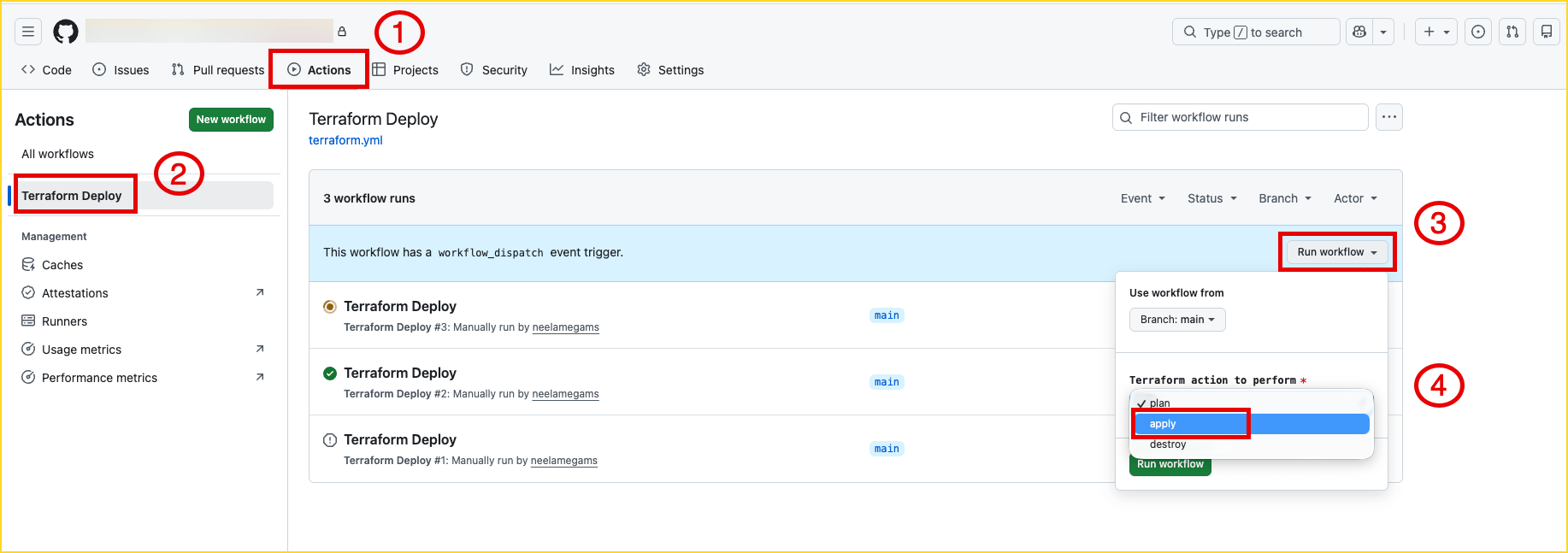Expand the Branch filter dropdown

click(1285, 198)
